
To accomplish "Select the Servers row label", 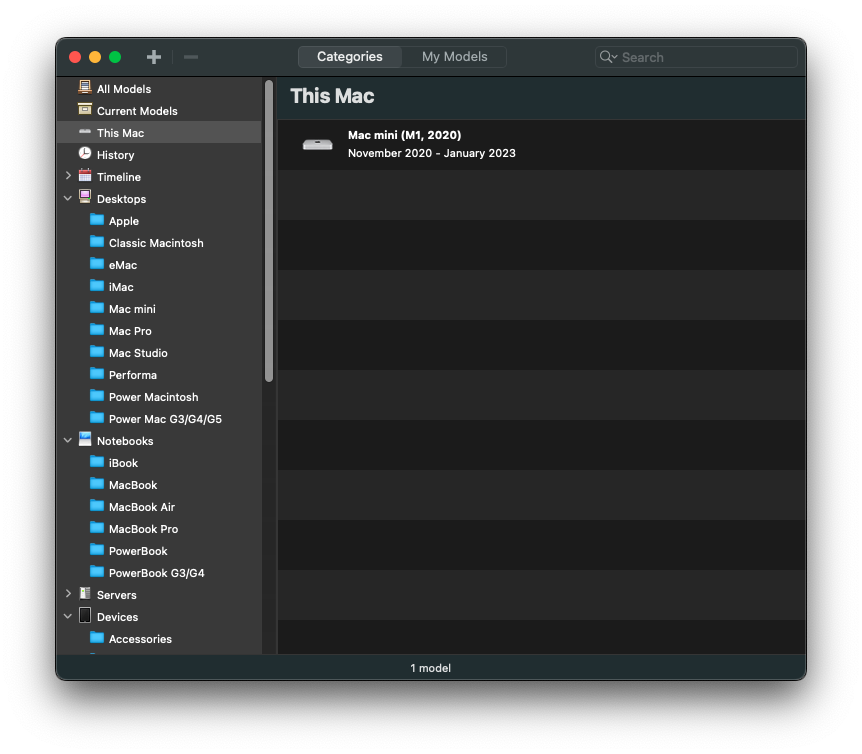I will [117, 595].
